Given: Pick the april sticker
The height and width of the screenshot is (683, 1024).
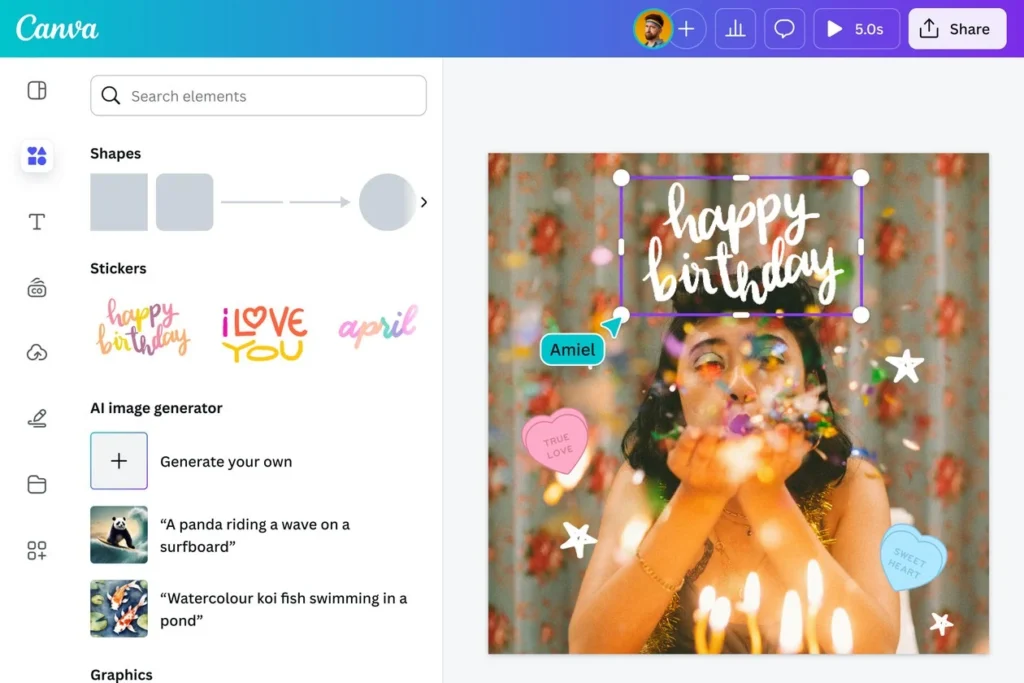Looking at the screenshot, I should pos(377,323).
